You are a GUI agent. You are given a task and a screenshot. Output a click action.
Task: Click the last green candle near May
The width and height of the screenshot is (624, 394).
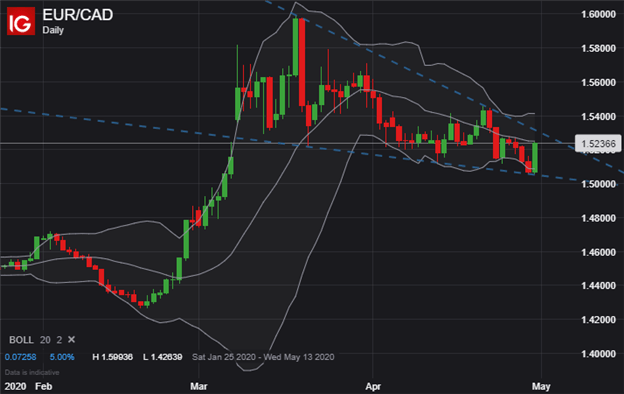tap(534, 158)
